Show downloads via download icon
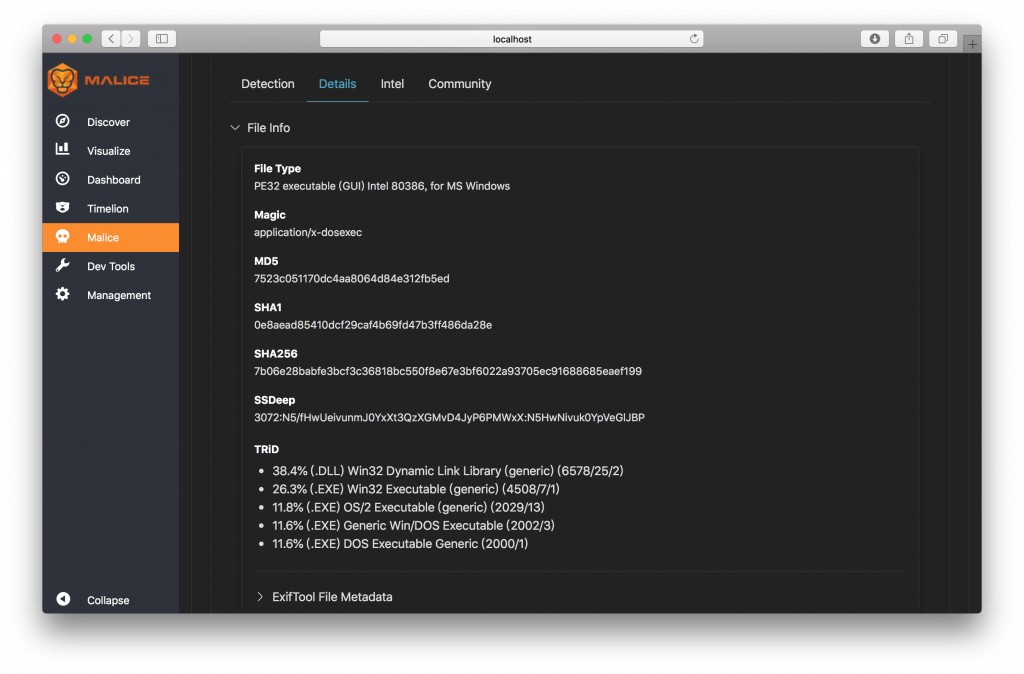The height and width of the screenshot is (674, 1024). click(x=875, y=39)
